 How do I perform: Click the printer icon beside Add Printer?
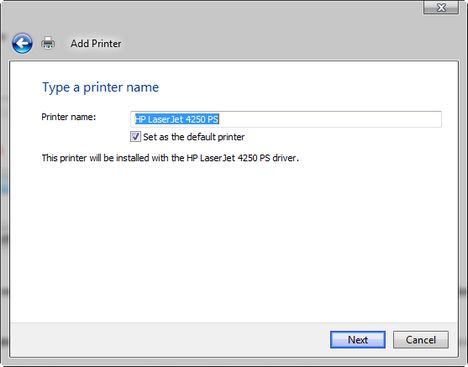(48, 43)
